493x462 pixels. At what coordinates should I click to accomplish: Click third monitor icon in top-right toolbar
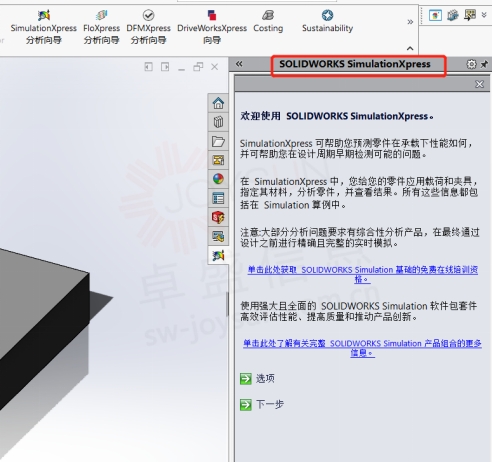click(x=470, y=15)
